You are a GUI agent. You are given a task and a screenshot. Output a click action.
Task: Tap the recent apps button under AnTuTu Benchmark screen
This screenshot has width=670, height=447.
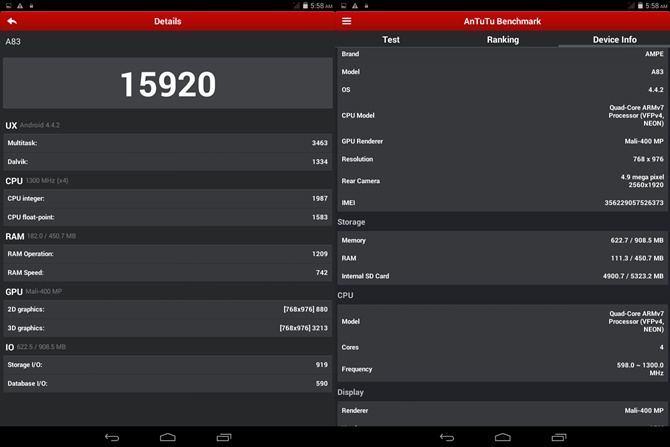pos(559,437)
